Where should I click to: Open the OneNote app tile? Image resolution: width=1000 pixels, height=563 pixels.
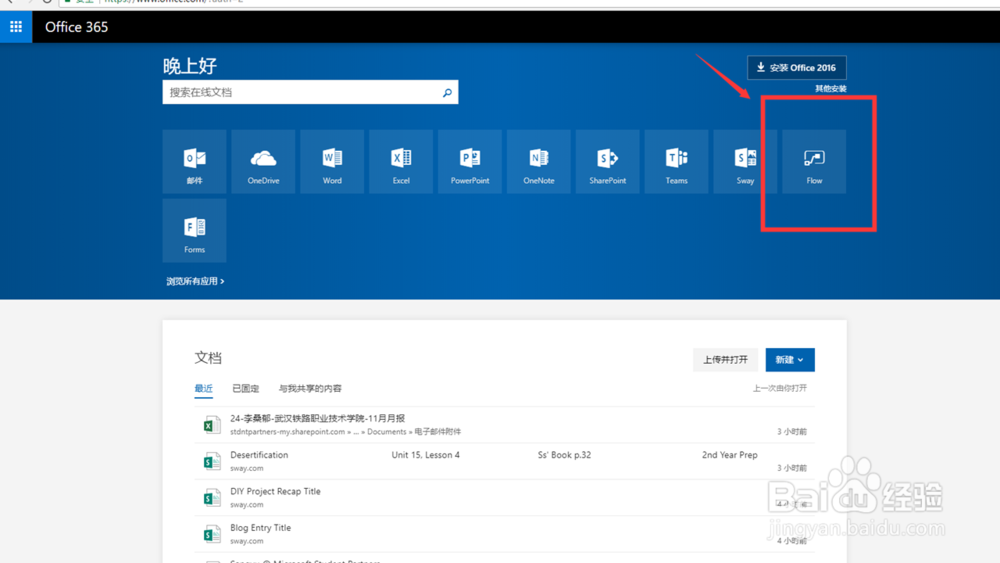tap(539, 161)
